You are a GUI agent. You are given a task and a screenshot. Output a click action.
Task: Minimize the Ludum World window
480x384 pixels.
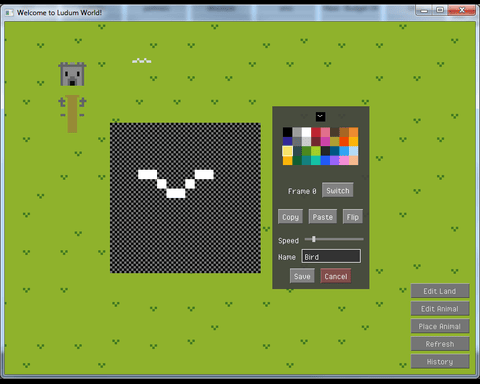coord(424,10)
